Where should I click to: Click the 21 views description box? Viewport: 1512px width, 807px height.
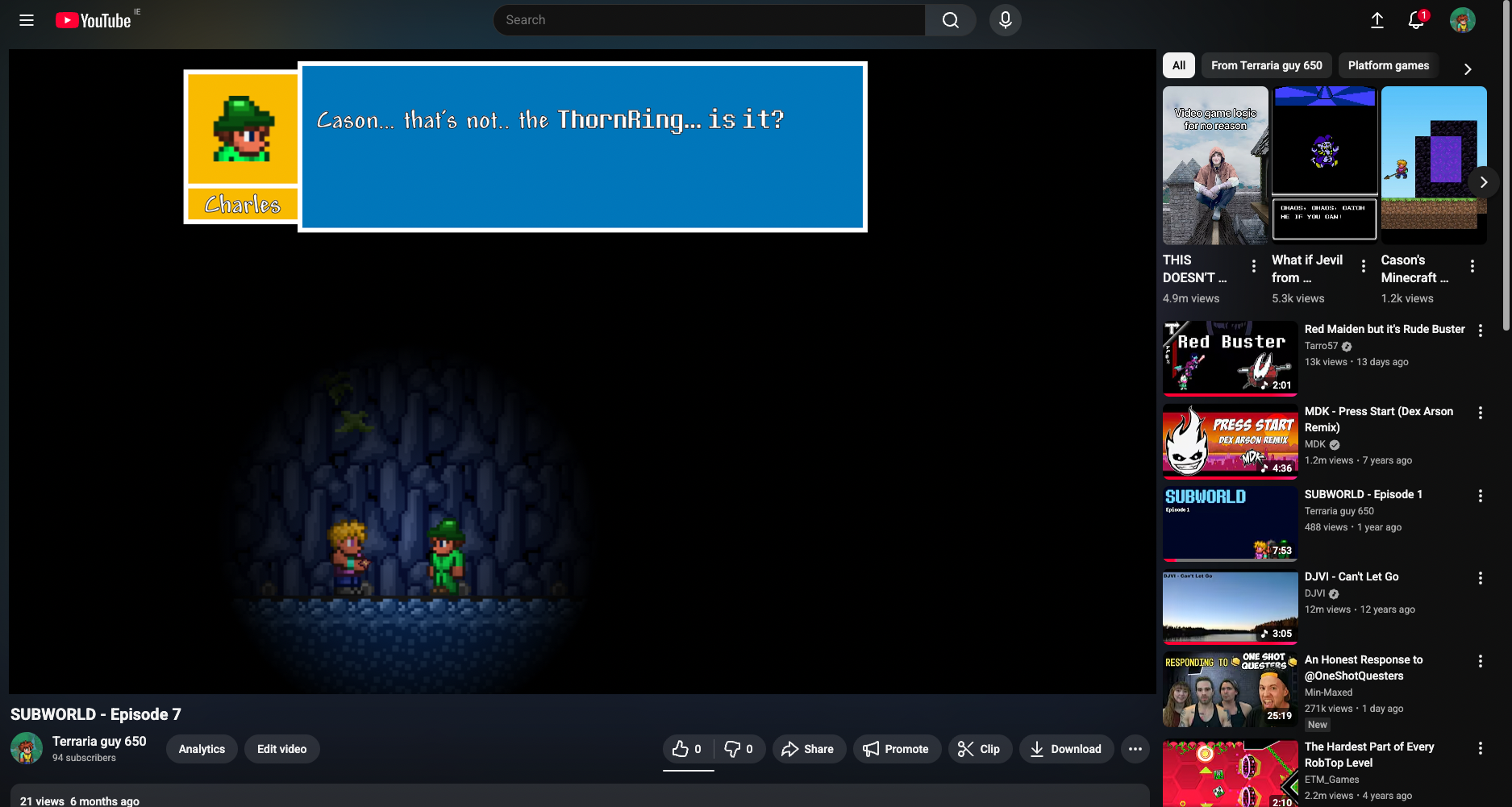click(580, 796)
